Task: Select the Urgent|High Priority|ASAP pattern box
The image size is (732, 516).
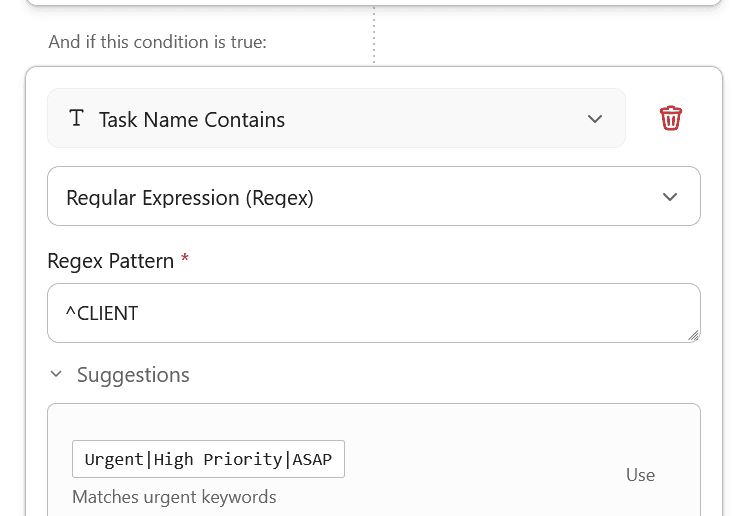Action: (x=208, y=459)
